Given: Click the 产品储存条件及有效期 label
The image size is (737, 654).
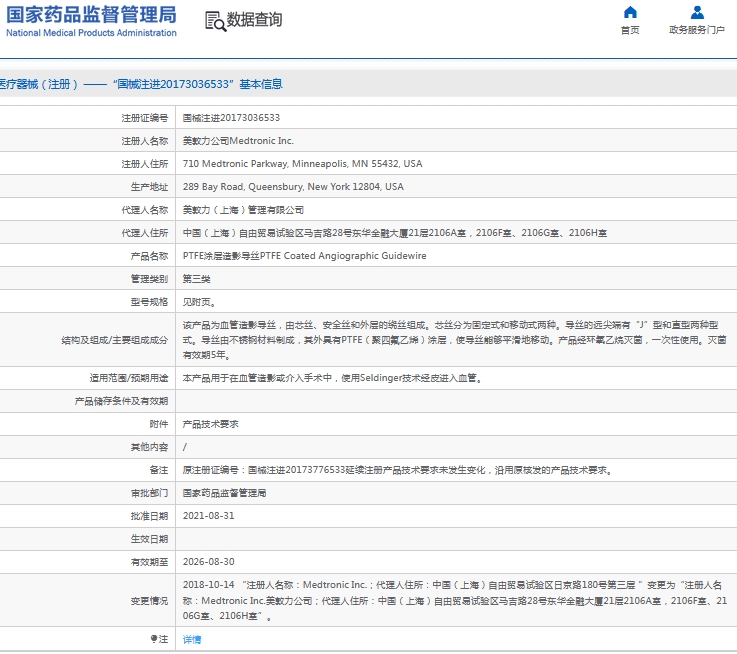Looking at the screenshot, I should 121,401.
